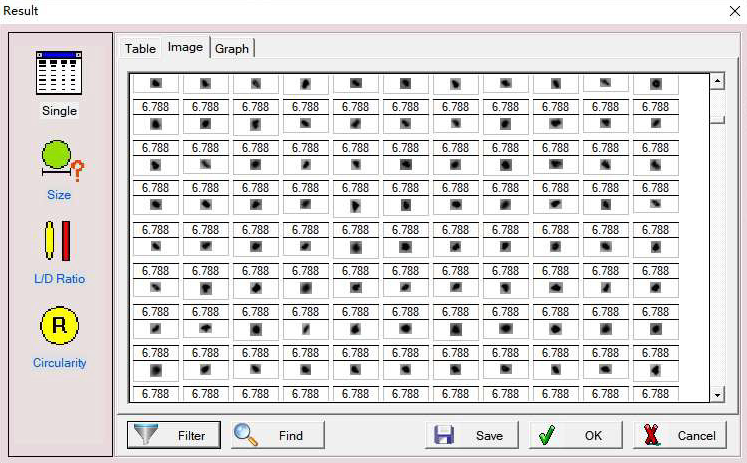
Task: Click the funnel icon on Filter
Action: point(146,433)
